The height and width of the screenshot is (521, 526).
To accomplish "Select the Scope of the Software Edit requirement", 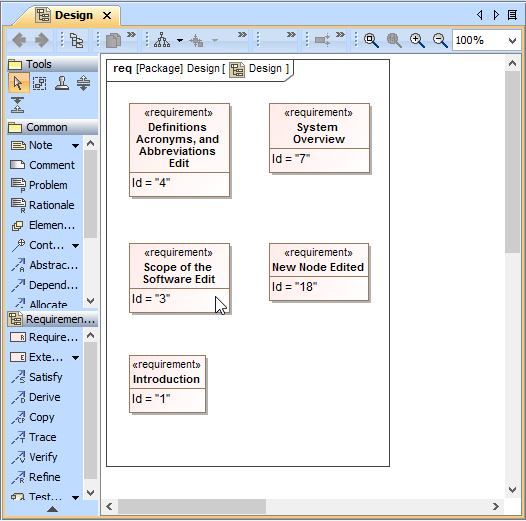I will pos(179,278).
